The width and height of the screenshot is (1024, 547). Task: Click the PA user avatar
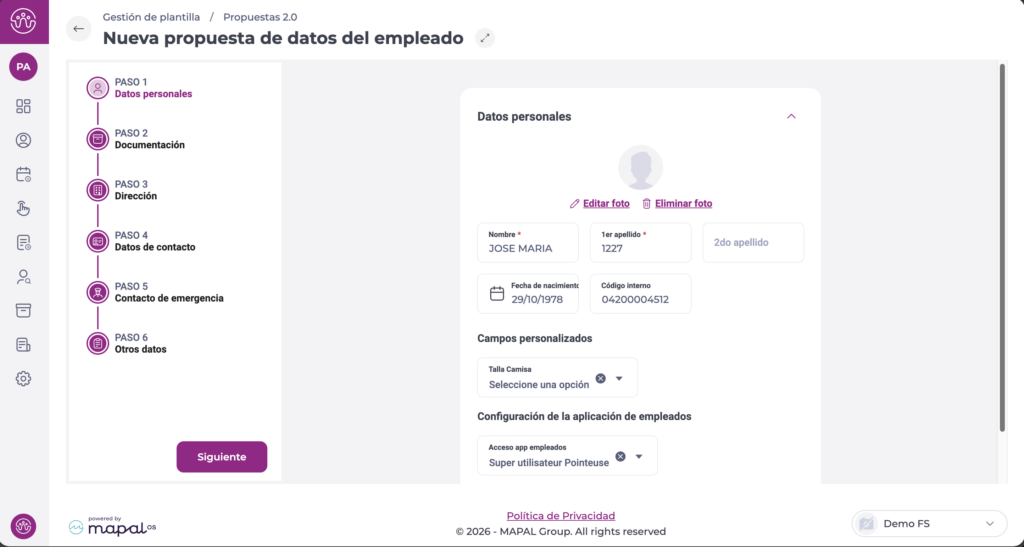click(x=23, y=67)
